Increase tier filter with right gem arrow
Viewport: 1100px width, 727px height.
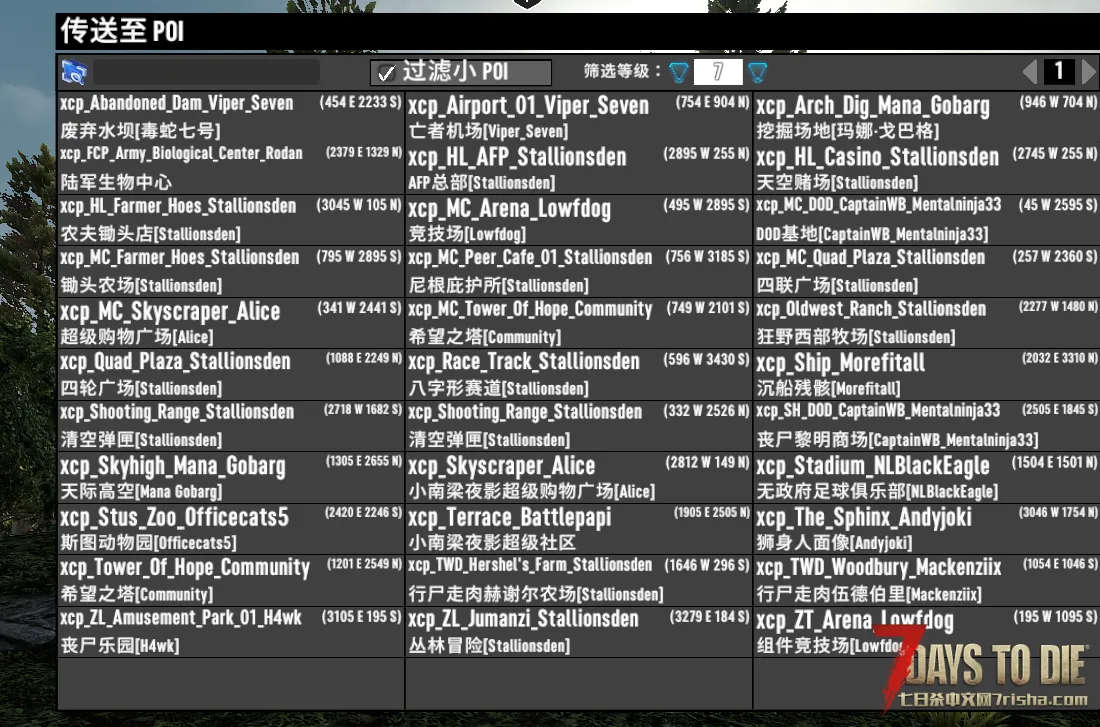point(758,72)
